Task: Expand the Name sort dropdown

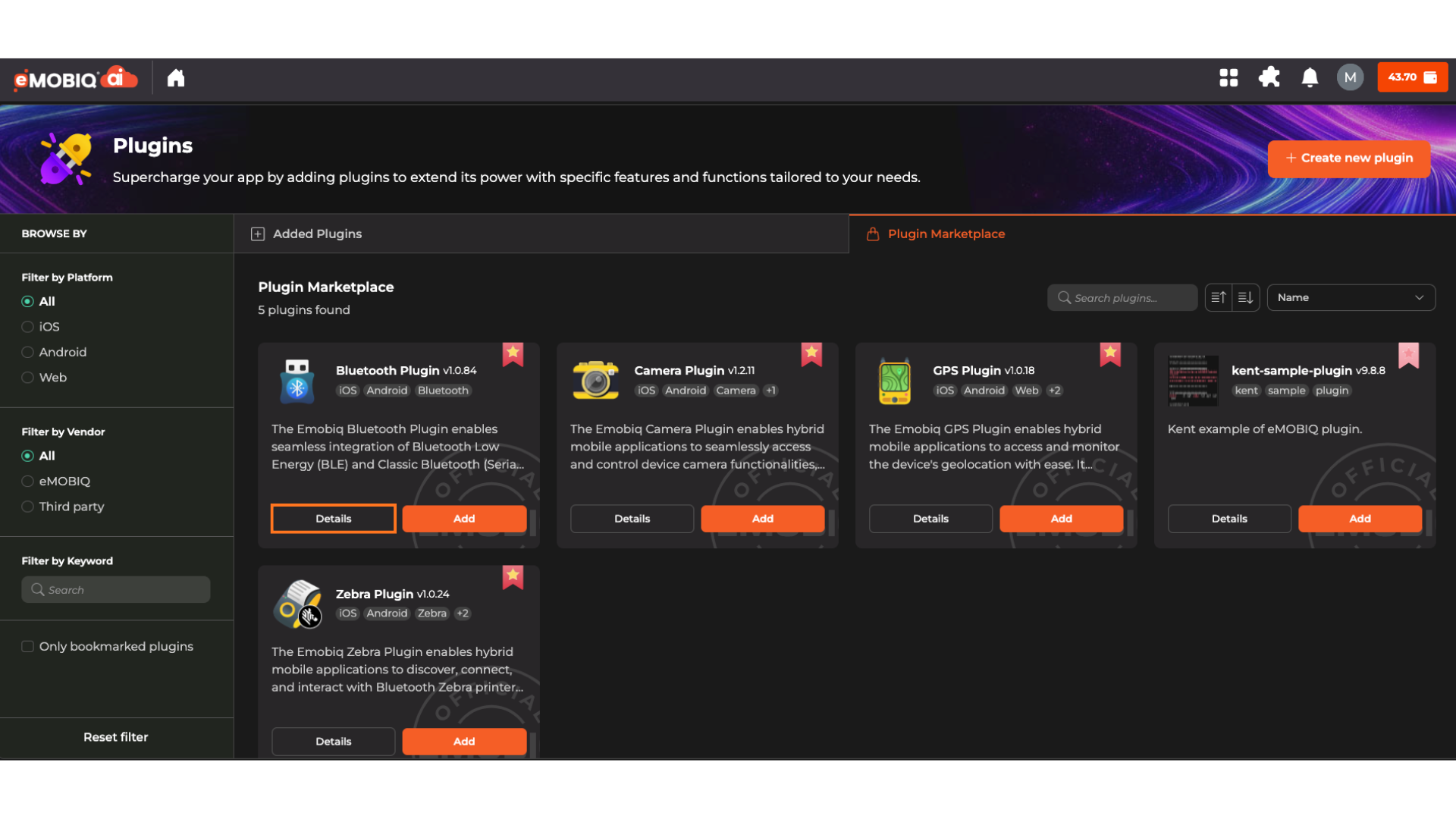Action: [x=1351, y=297]
